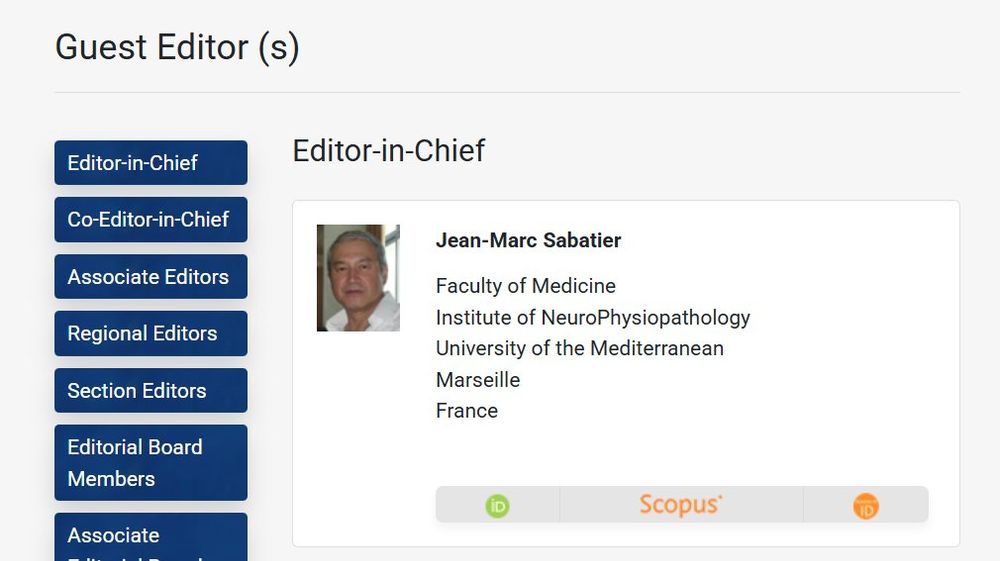Click the Guest Editor (s) page heading

[177, 47]
